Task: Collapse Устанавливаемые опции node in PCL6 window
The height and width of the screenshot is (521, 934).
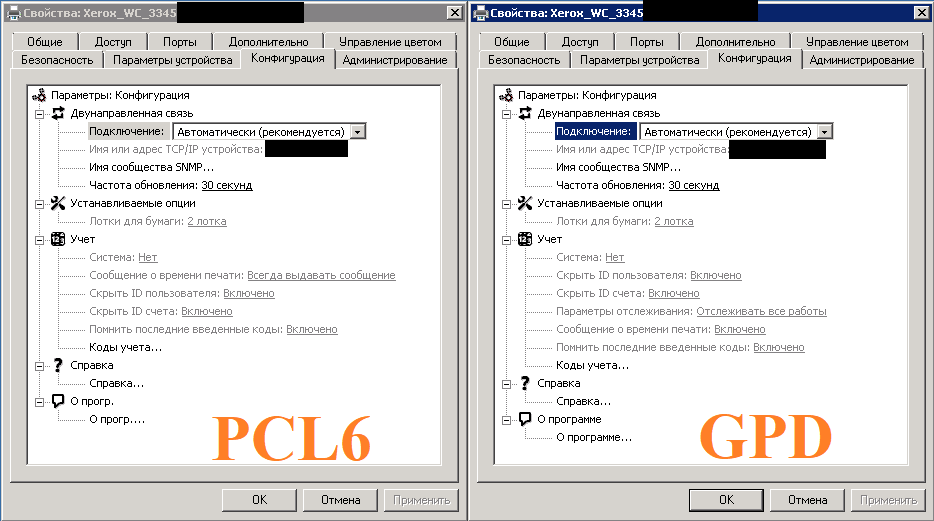Action: pos(39,204)
